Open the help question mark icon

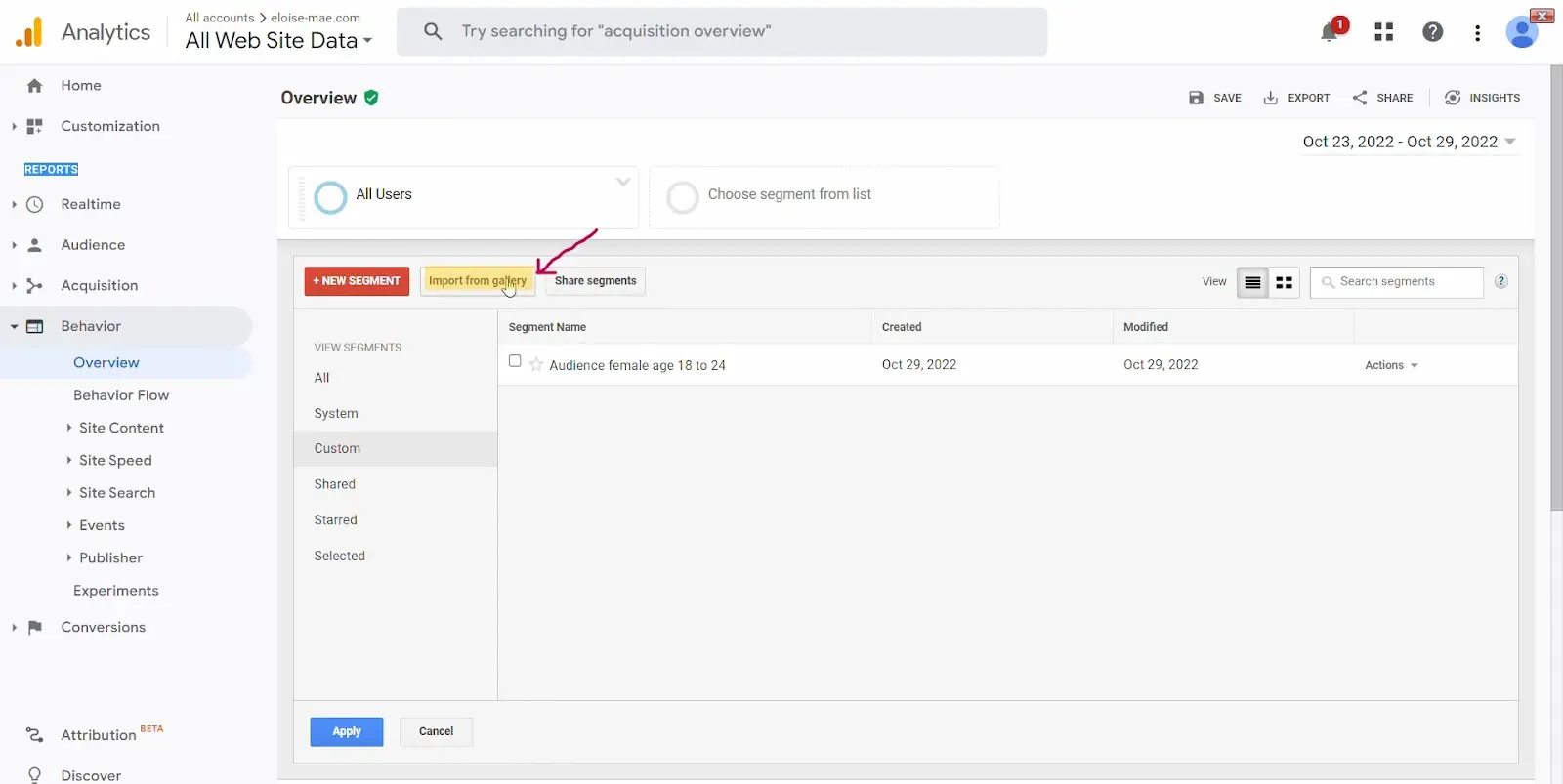1432,32
